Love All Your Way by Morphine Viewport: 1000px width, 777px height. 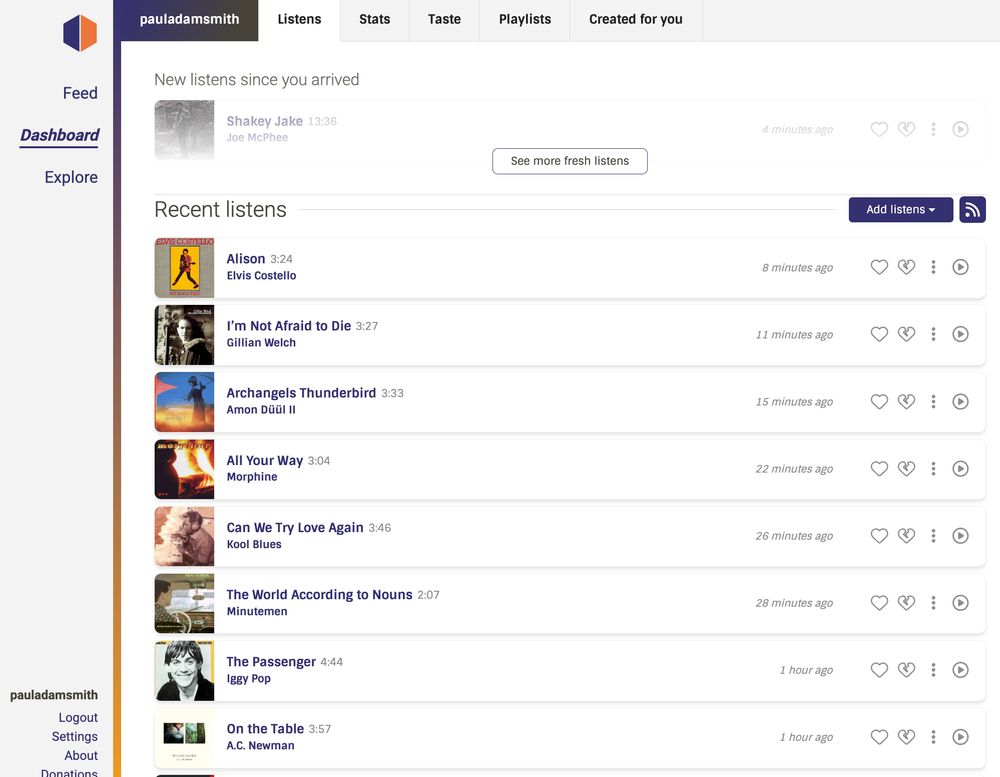coord(879,468)
